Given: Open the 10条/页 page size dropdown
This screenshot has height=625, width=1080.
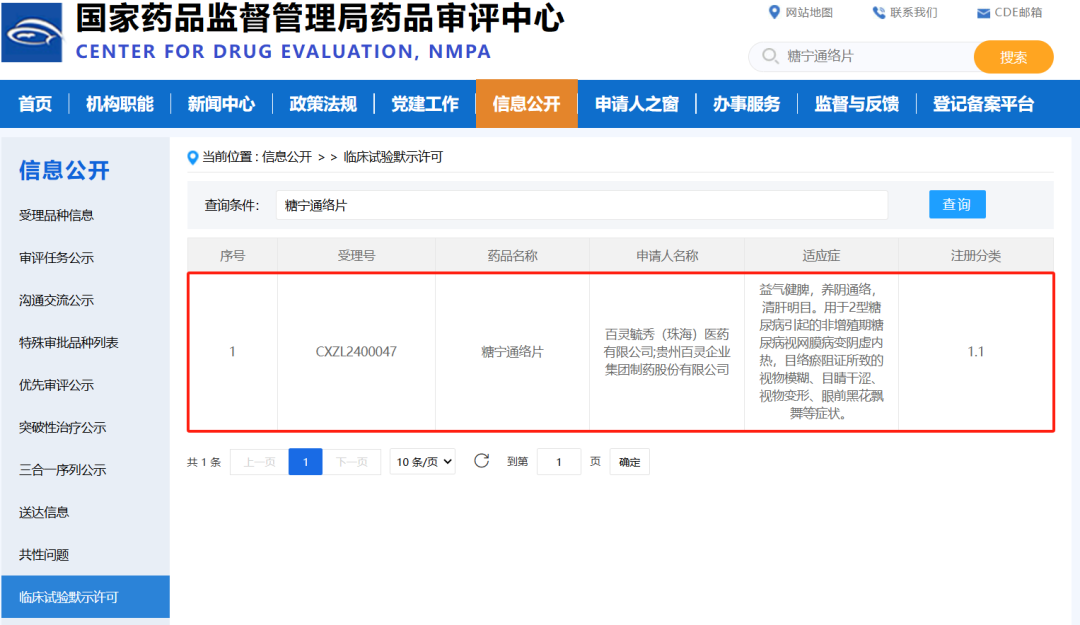Looking at the screenshot, I should pyautogui.click(x=422, y=461).
